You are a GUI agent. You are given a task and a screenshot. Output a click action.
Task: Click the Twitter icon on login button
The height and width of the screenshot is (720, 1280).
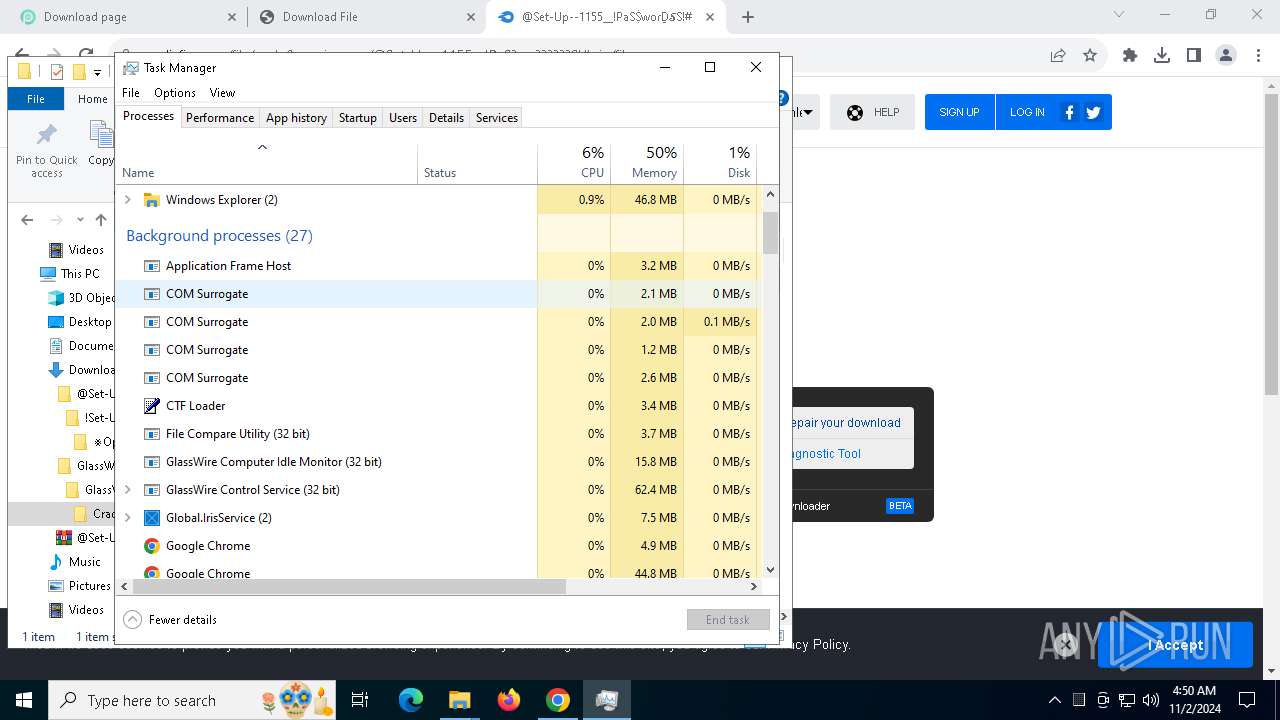click(x=1093, y=112)
